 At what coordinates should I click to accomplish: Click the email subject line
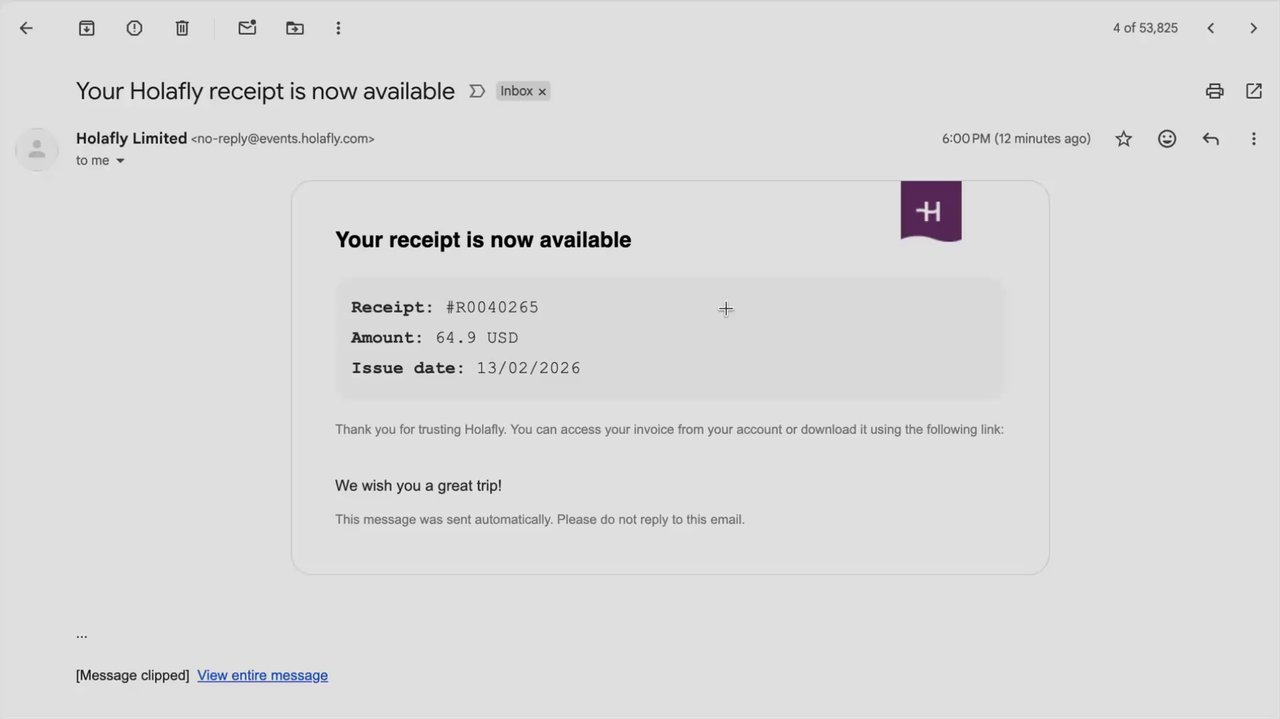[265, 91]
